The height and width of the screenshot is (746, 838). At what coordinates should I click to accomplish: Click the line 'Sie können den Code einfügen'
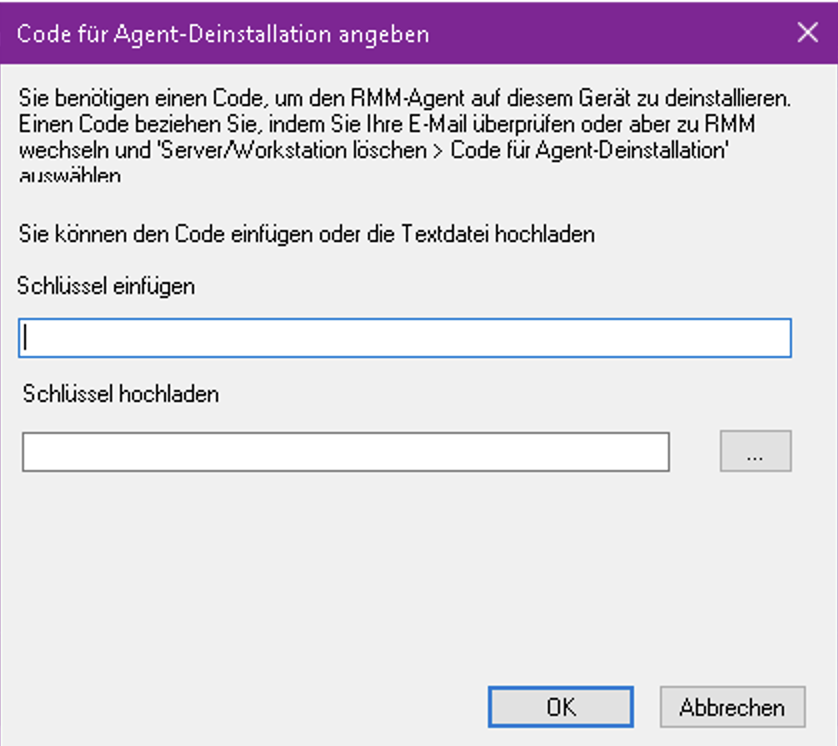(x=307, y=235)
